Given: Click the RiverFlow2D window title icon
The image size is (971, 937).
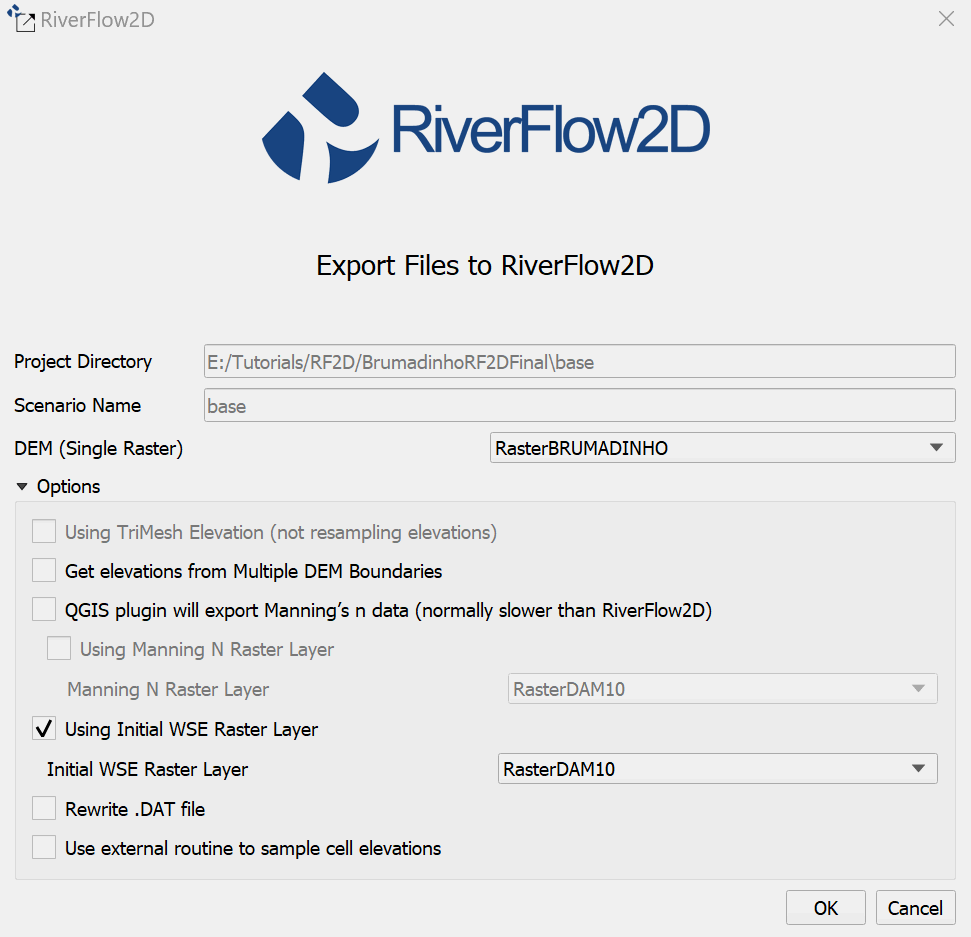Looking at the screenshot, I should tap(20, 19).
